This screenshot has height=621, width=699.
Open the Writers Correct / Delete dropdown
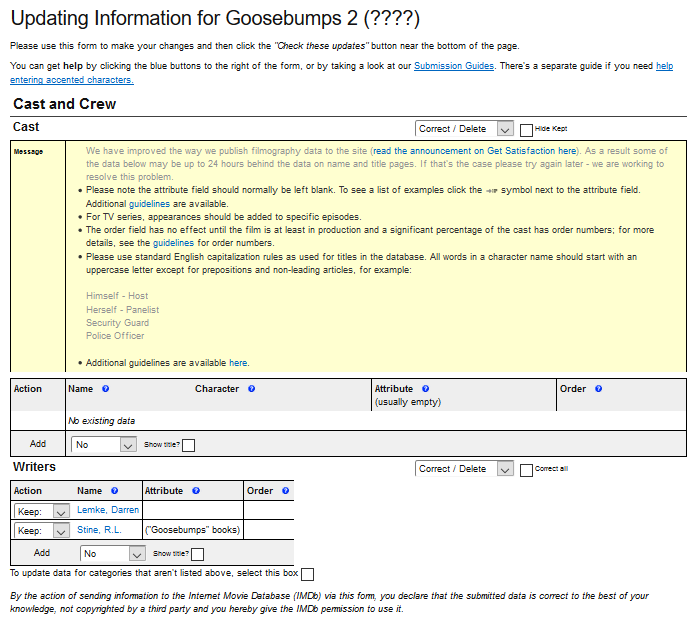[464, 469]
